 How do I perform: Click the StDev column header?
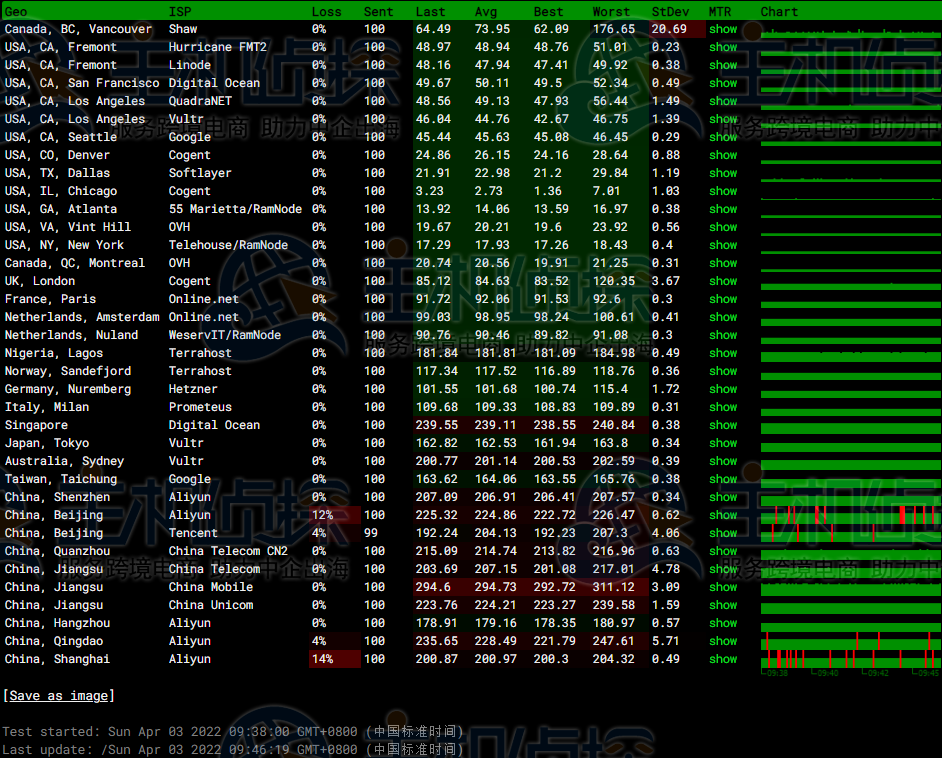coord(670,11)
